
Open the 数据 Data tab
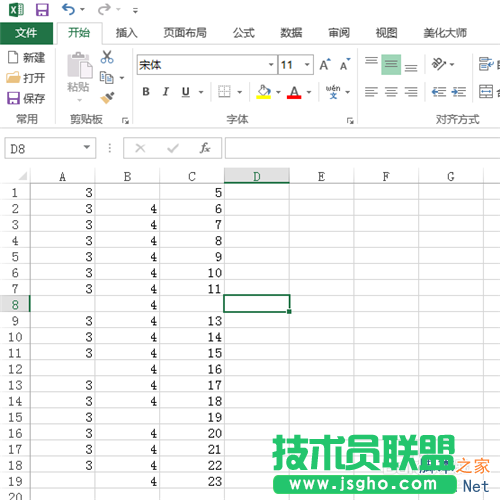click(x=291, y=33)
